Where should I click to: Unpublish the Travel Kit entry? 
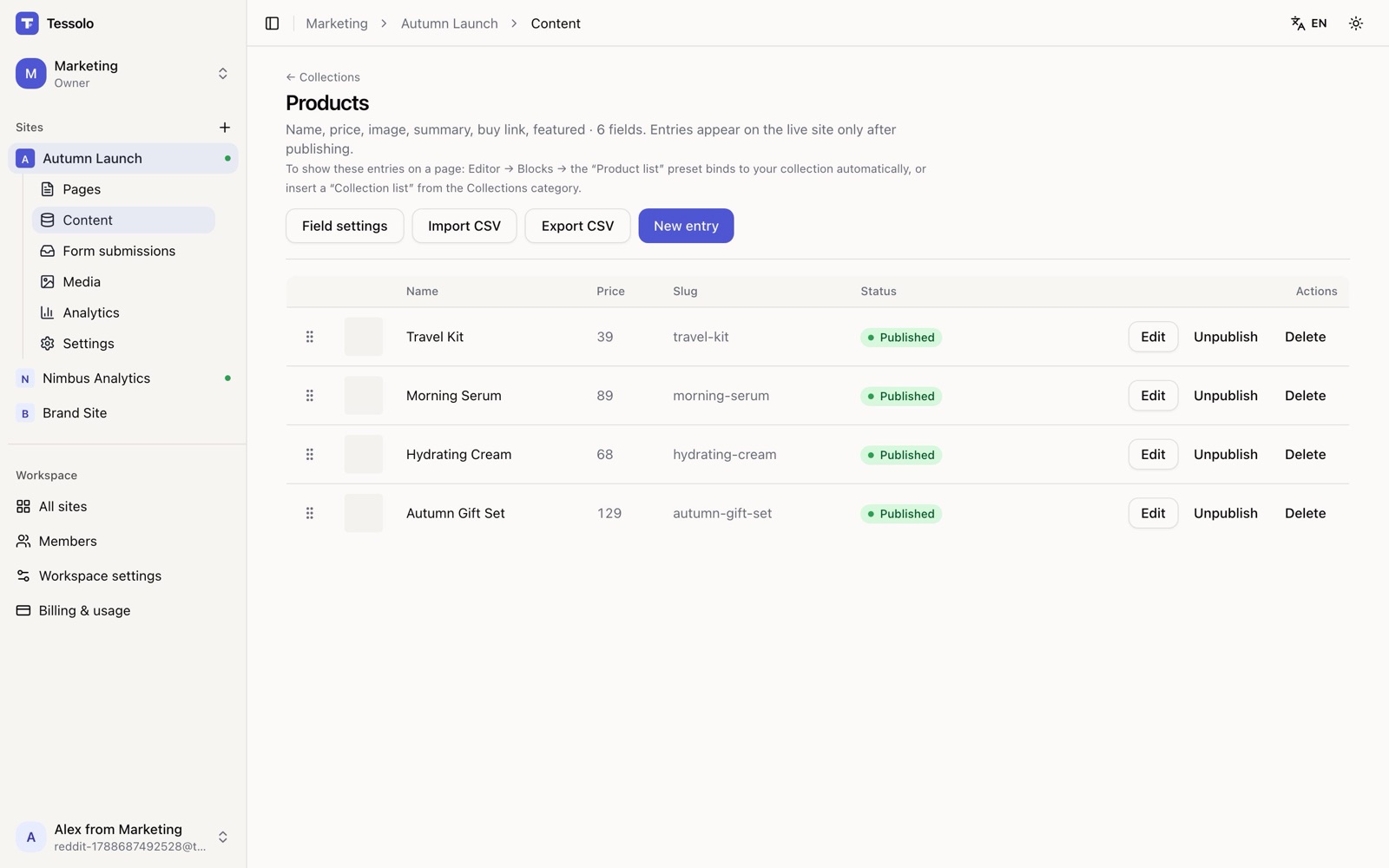(x=1225, y=337)
